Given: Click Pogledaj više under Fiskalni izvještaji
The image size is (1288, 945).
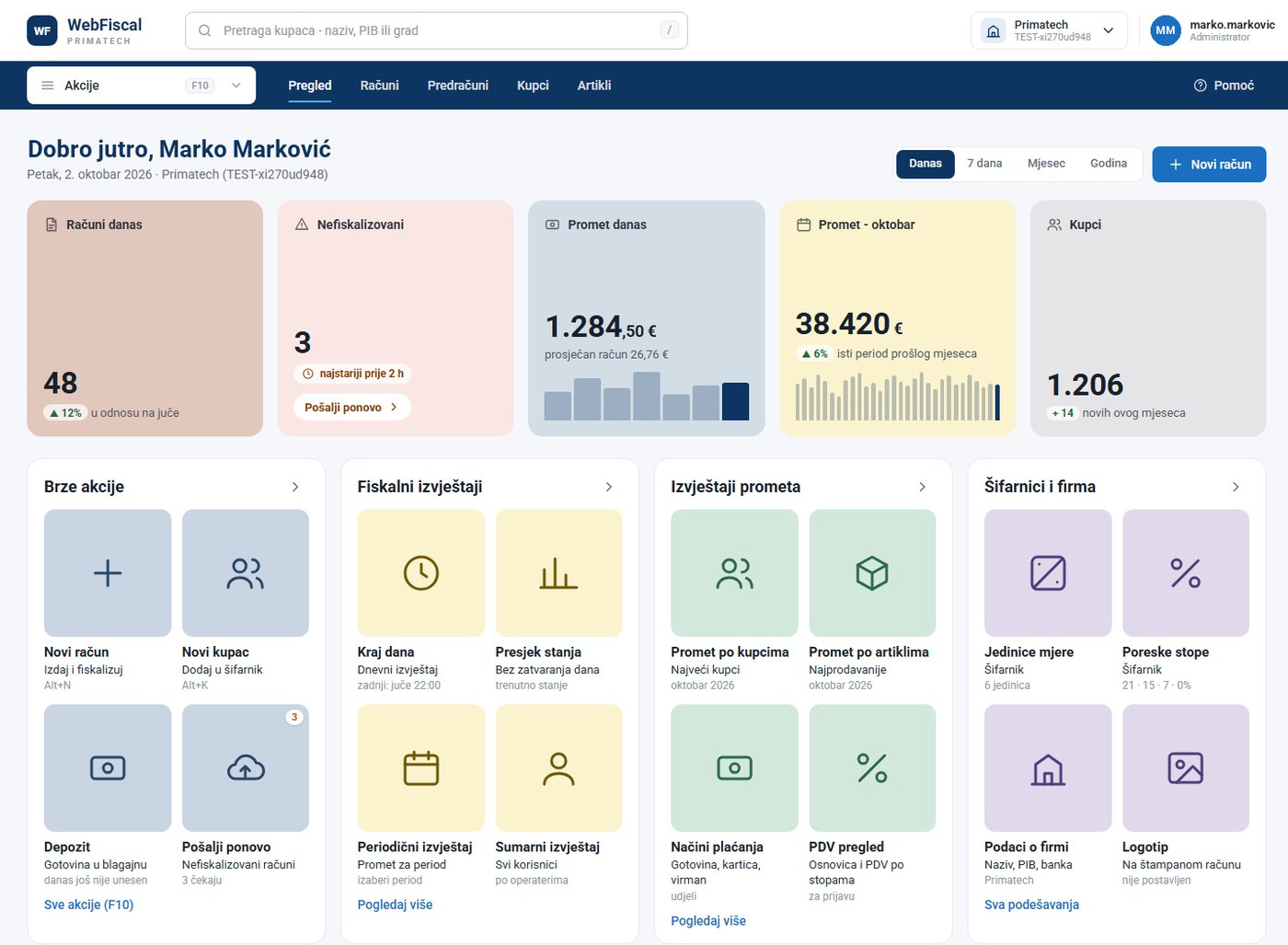Looking at the screenshot, I should click(x=395, y=905).
